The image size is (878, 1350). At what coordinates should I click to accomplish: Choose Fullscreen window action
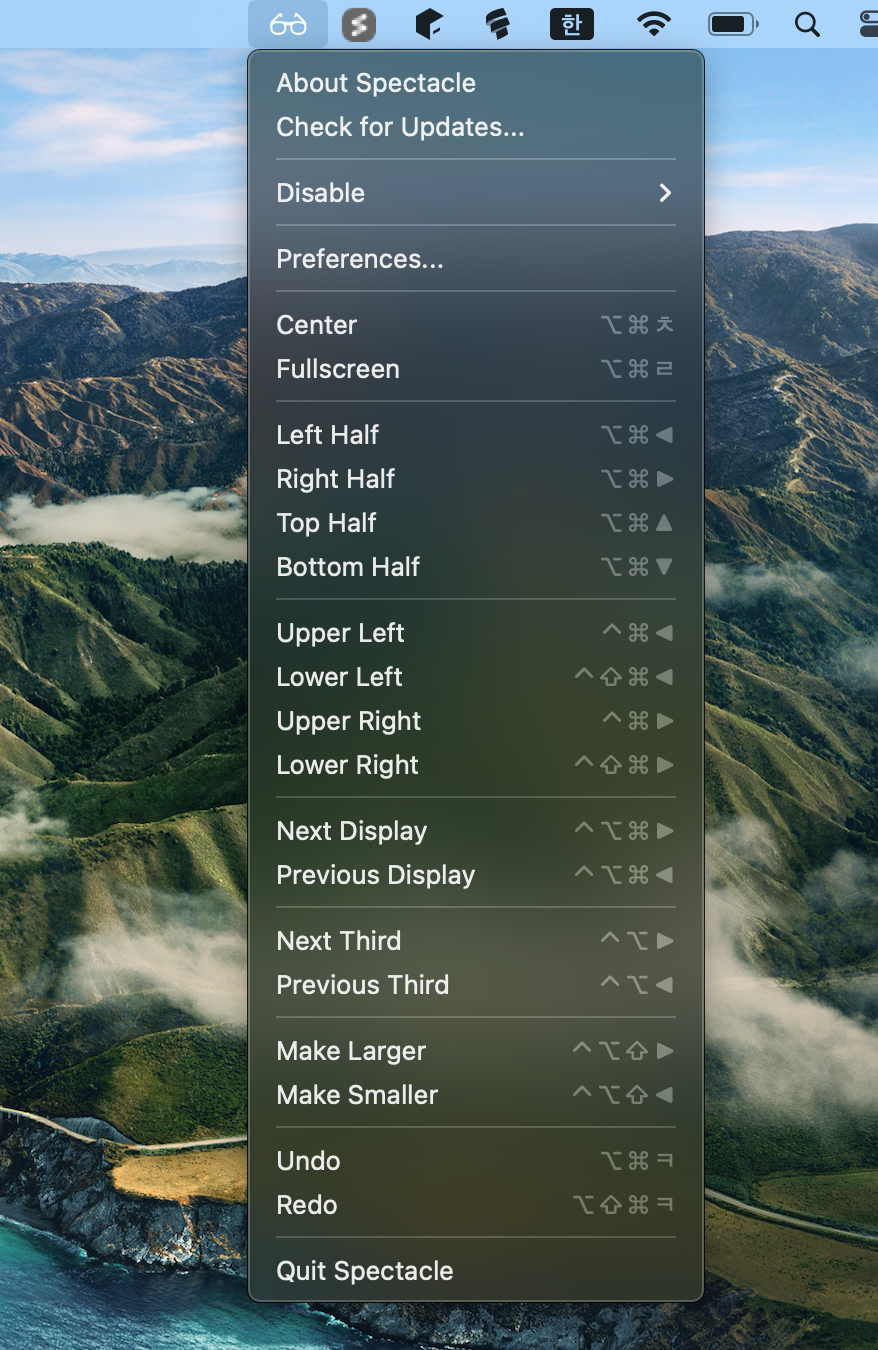tap(476, 369)
